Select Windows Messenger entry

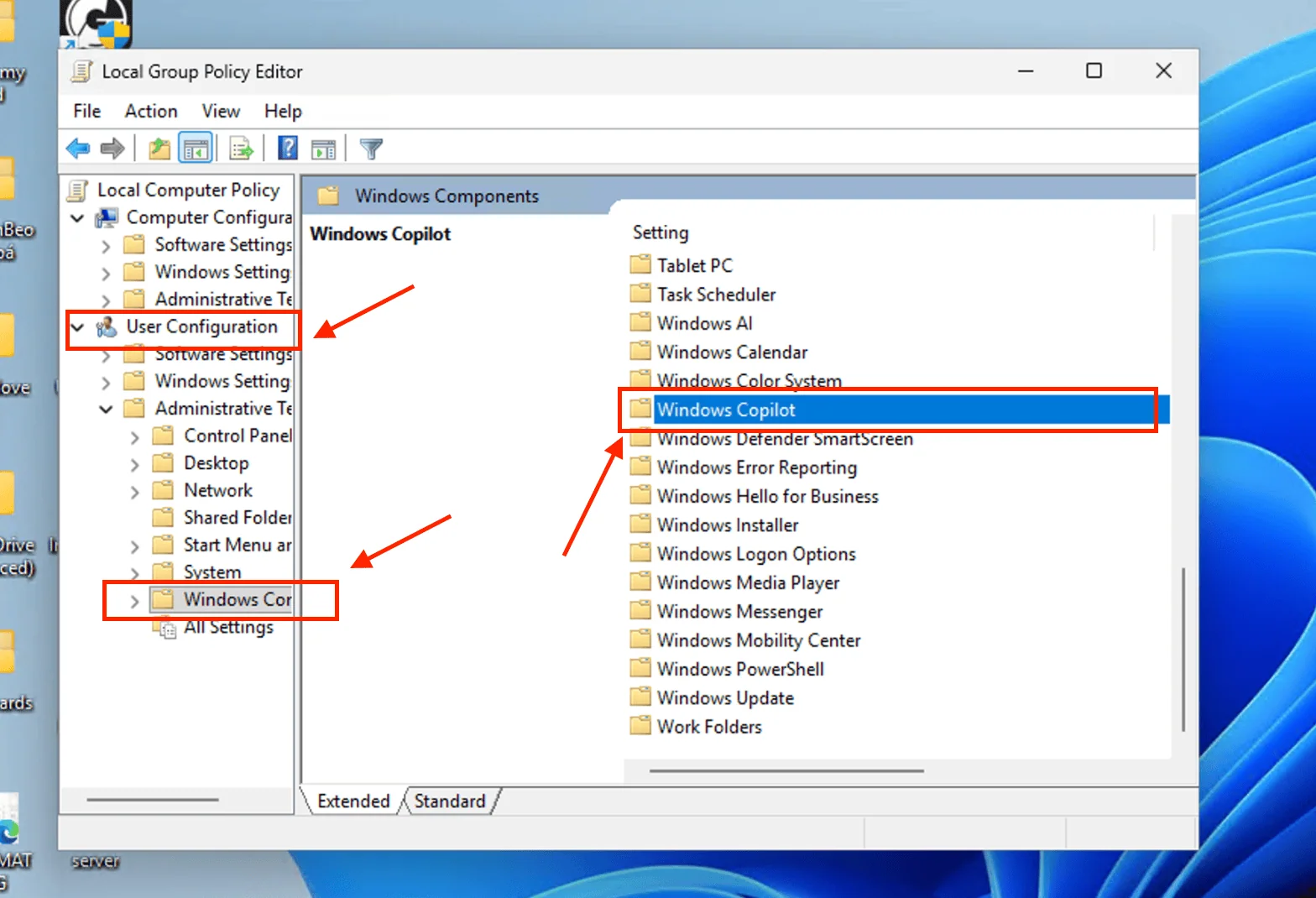[x=739, y=612]
